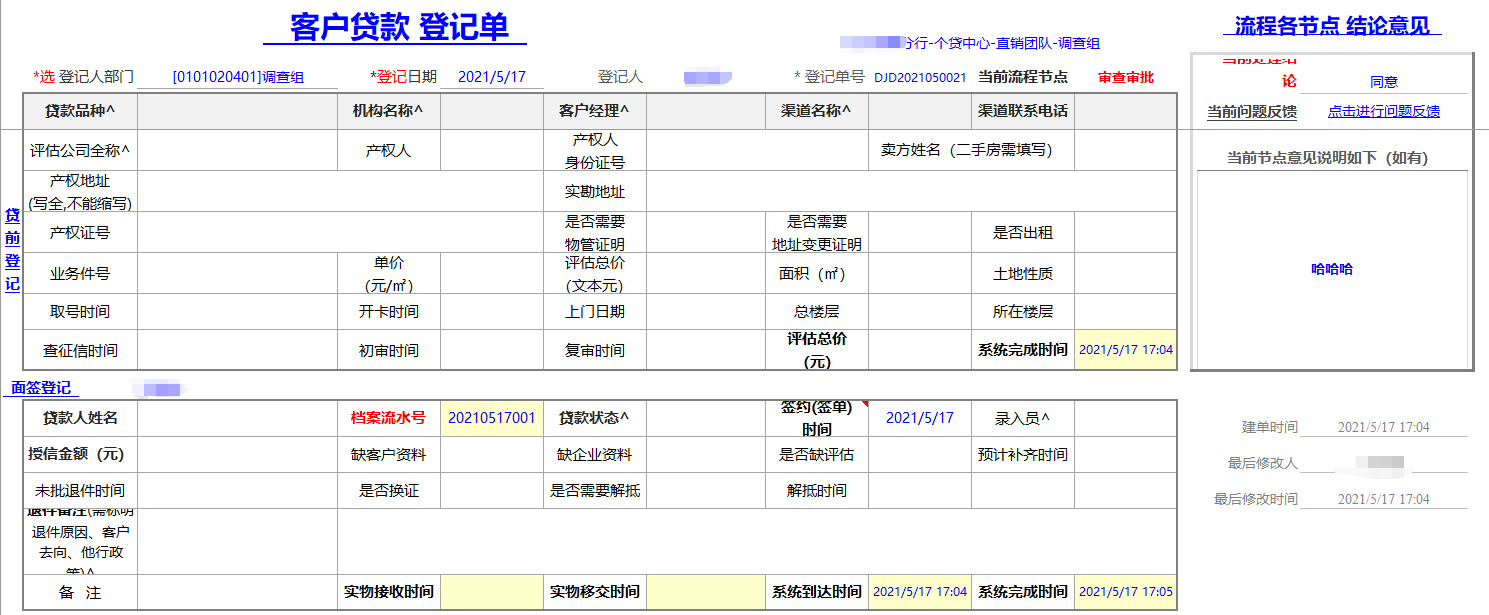The image size is (1489, 615).
Task: Open the 录入员 selection field
Action: coord(1125,418)
